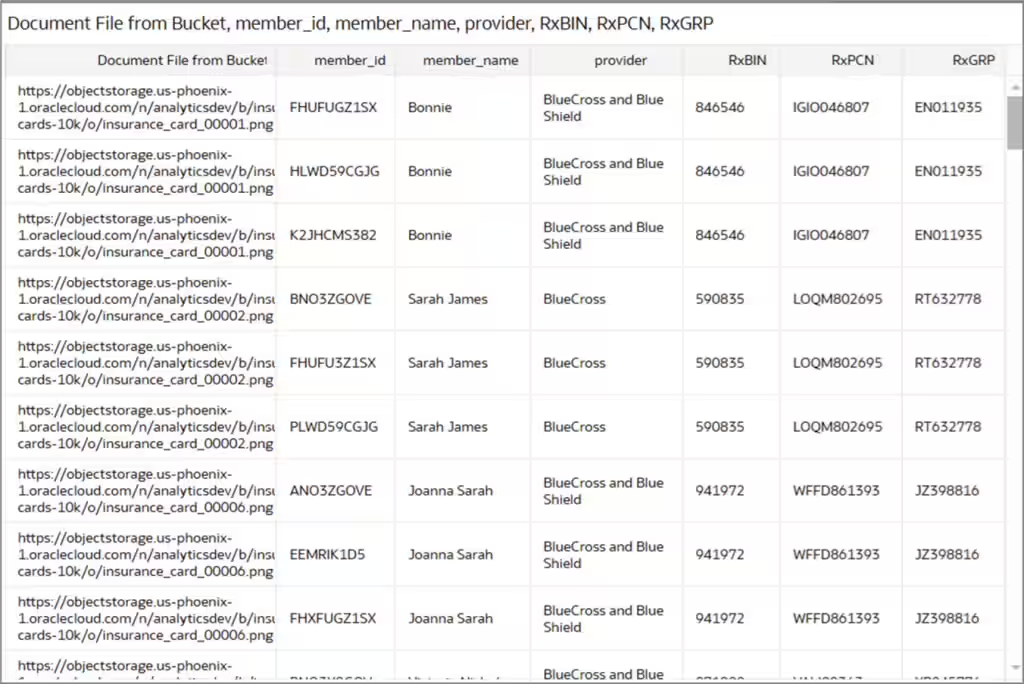
Task: Click the scrollbar down arrow
Action: point(1015,667)
